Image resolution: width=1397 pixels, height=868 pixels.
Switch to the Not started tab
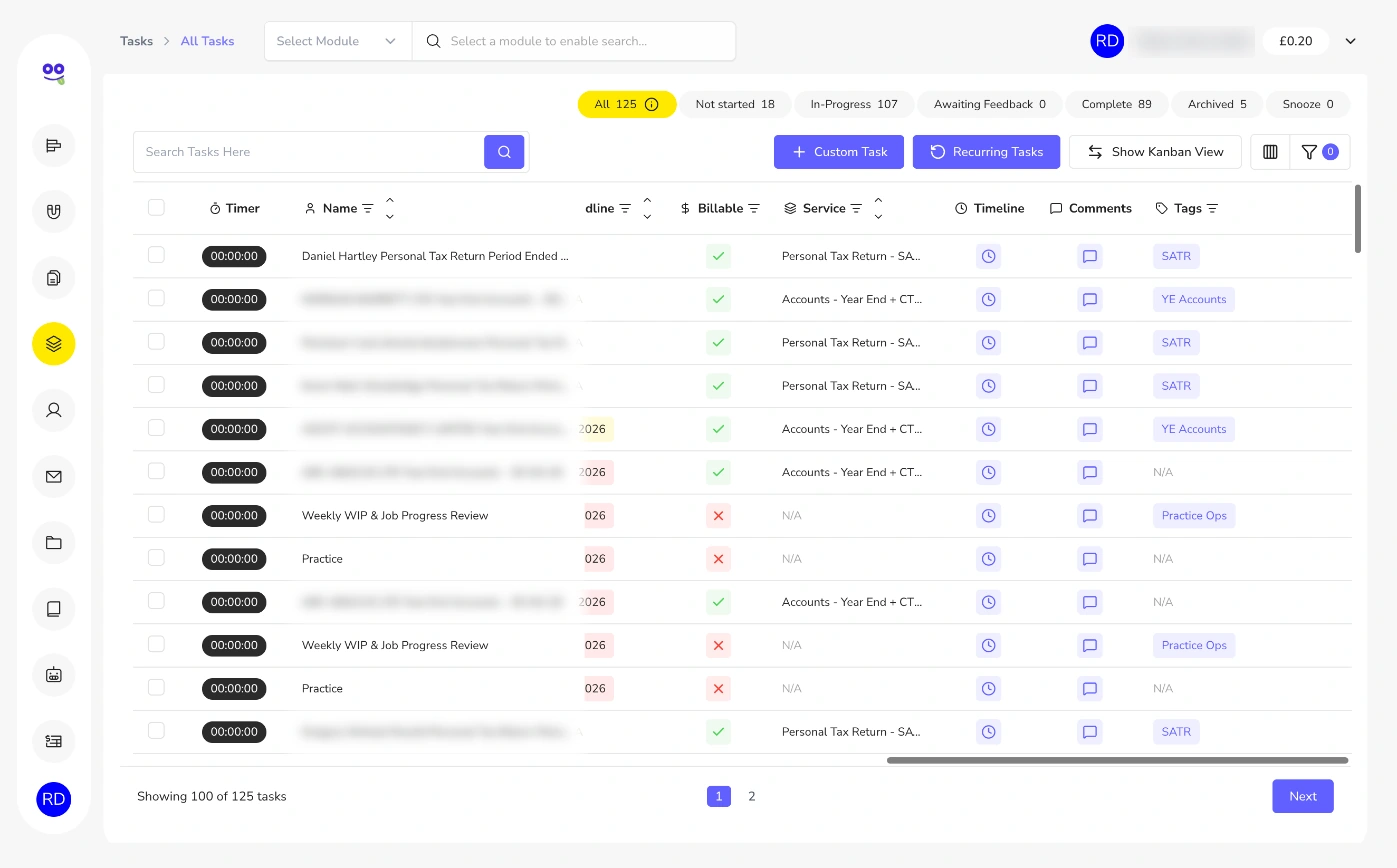735,104
